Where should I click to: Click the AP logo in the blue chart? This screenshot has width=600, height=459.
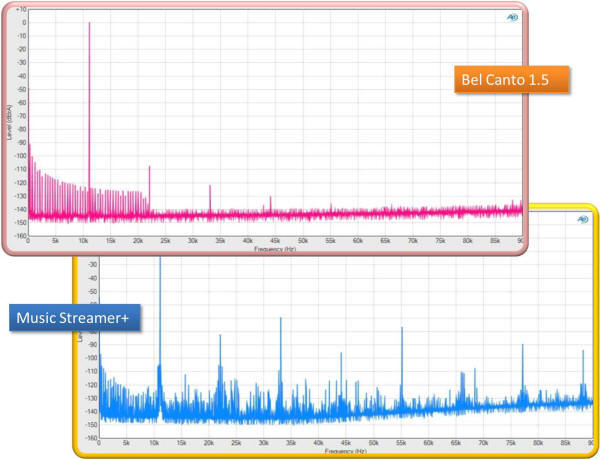tap(582, 219)
